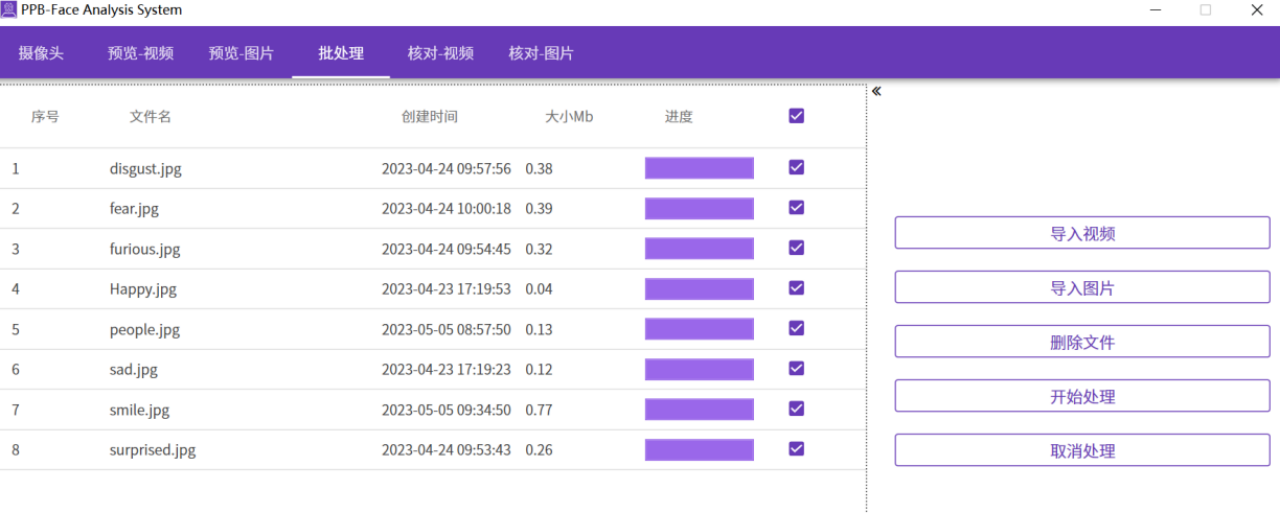
Task: Switch to the 摄像头 tab
Action: (41, 54)
